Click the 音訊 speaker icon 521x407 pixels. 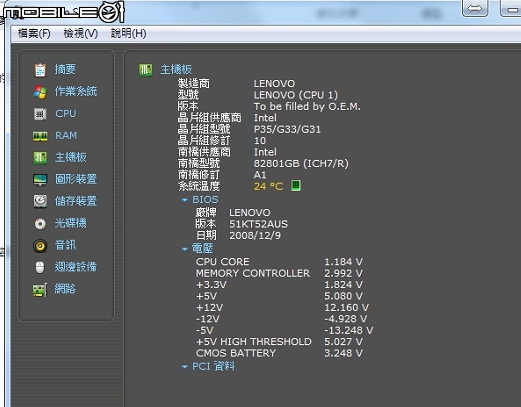(40, 246)
